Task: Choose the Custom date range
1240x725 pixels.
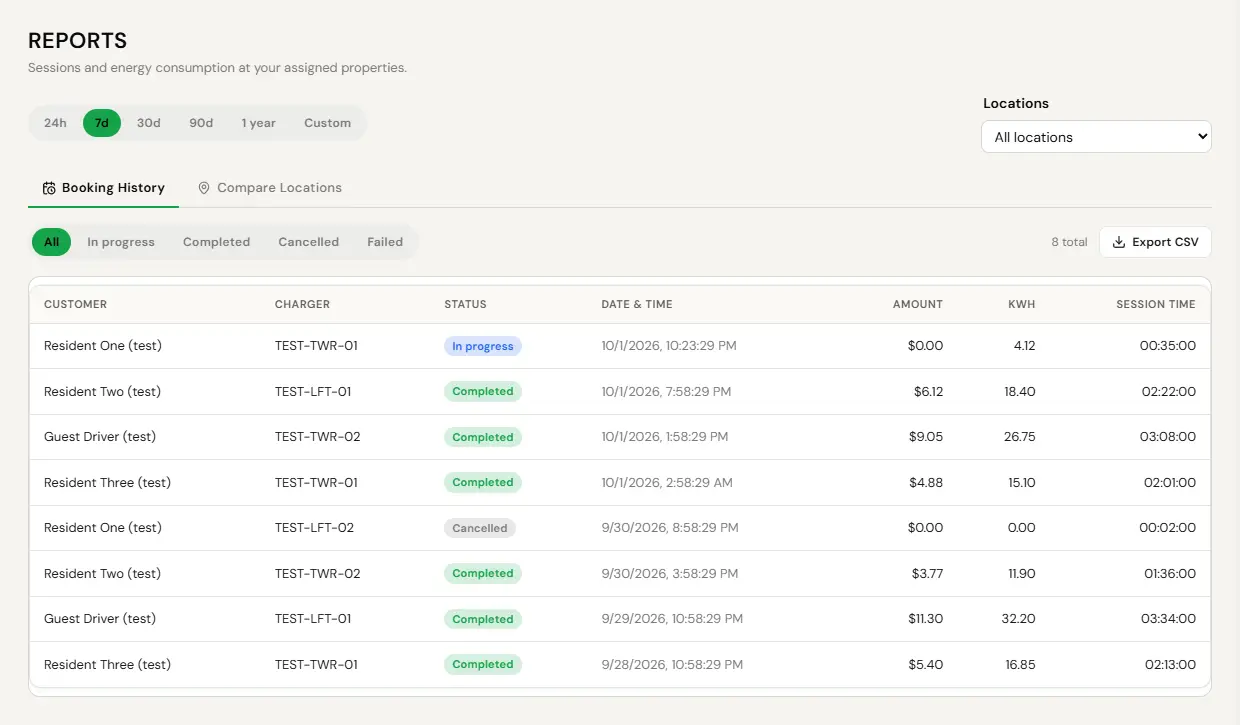Action: coord(327,123)
